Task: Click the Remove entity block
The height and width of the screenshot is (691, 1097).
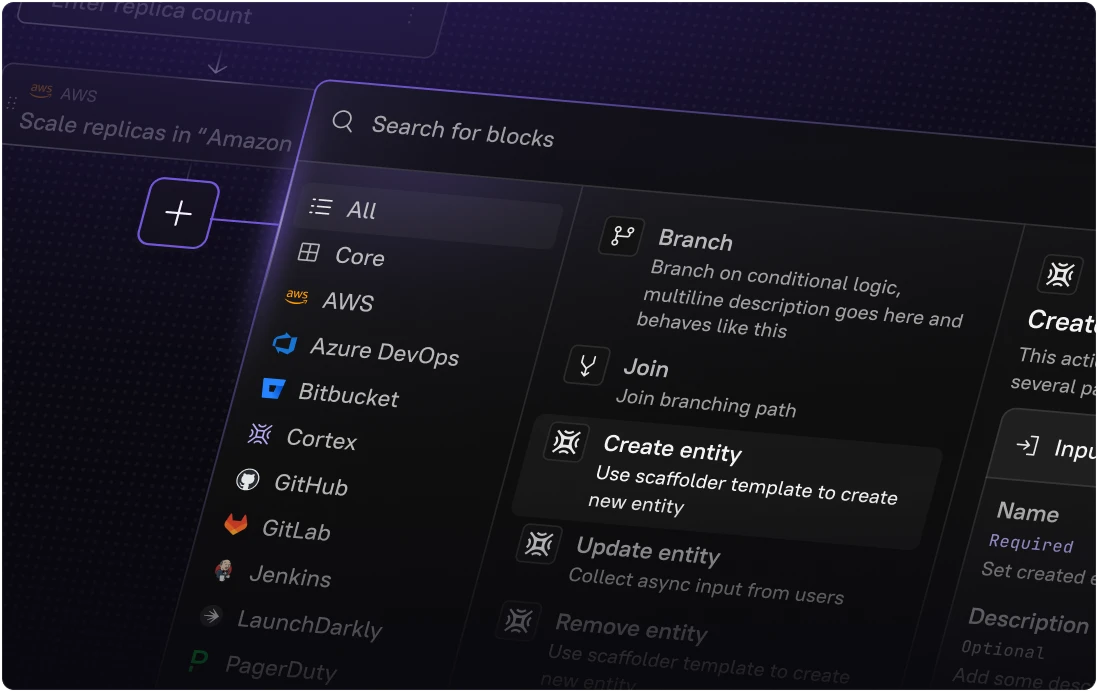Action: point(631,628)
